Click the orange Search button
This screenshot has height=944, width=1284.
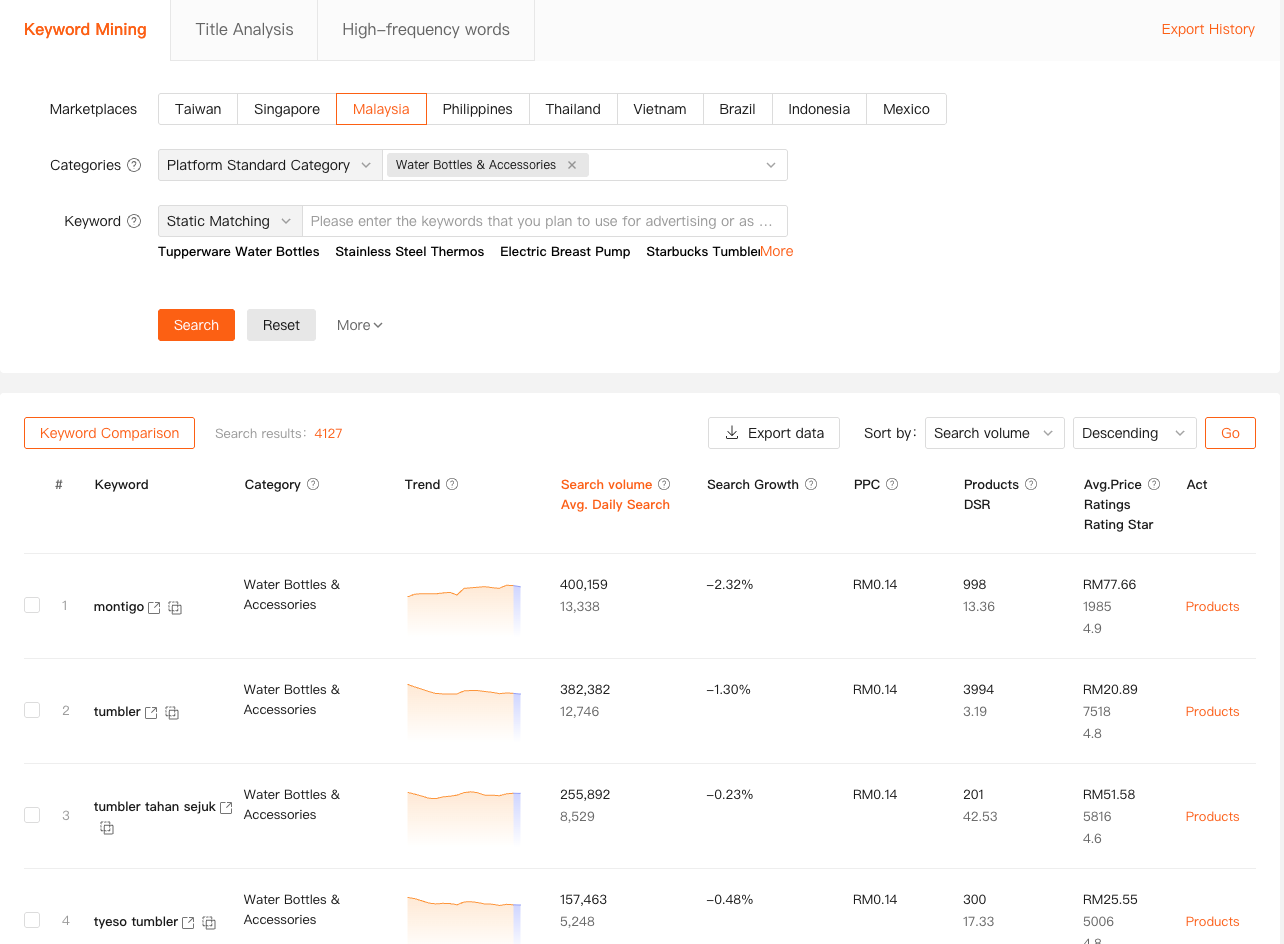[x=196, y=326]
